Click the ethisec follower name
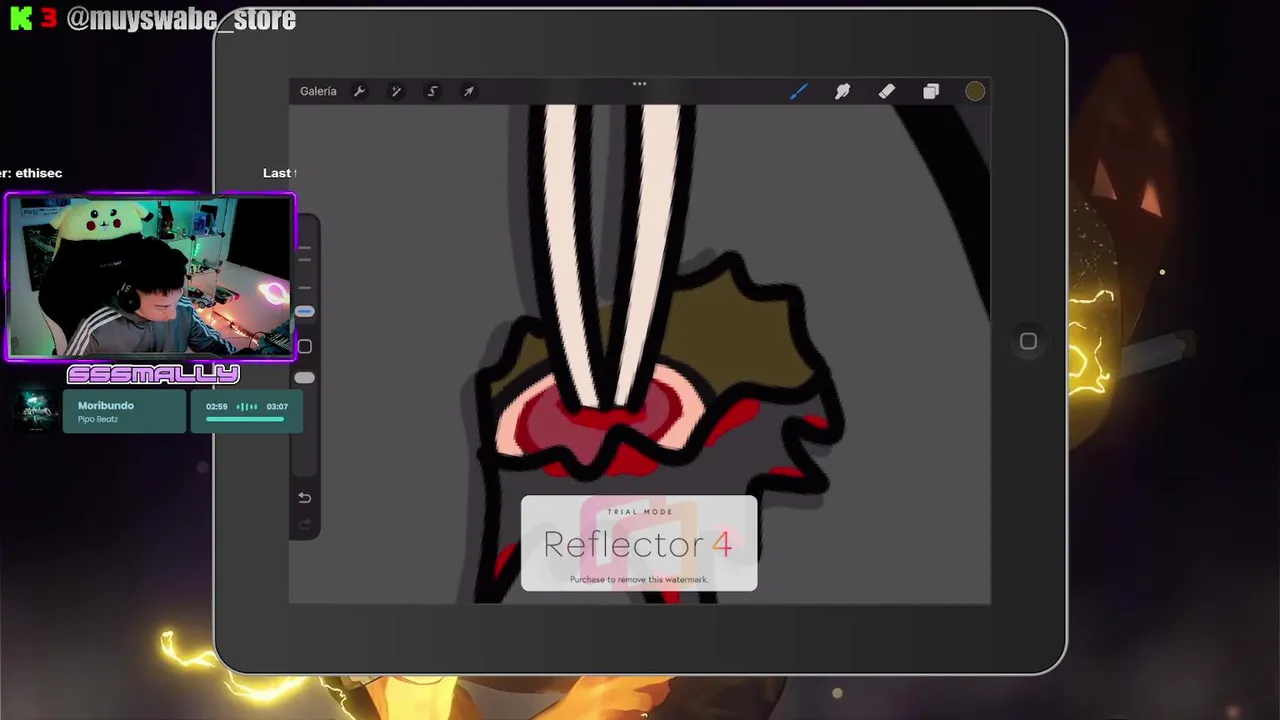The width and height of the screenshot is (1280, 720). pos(38,173)
